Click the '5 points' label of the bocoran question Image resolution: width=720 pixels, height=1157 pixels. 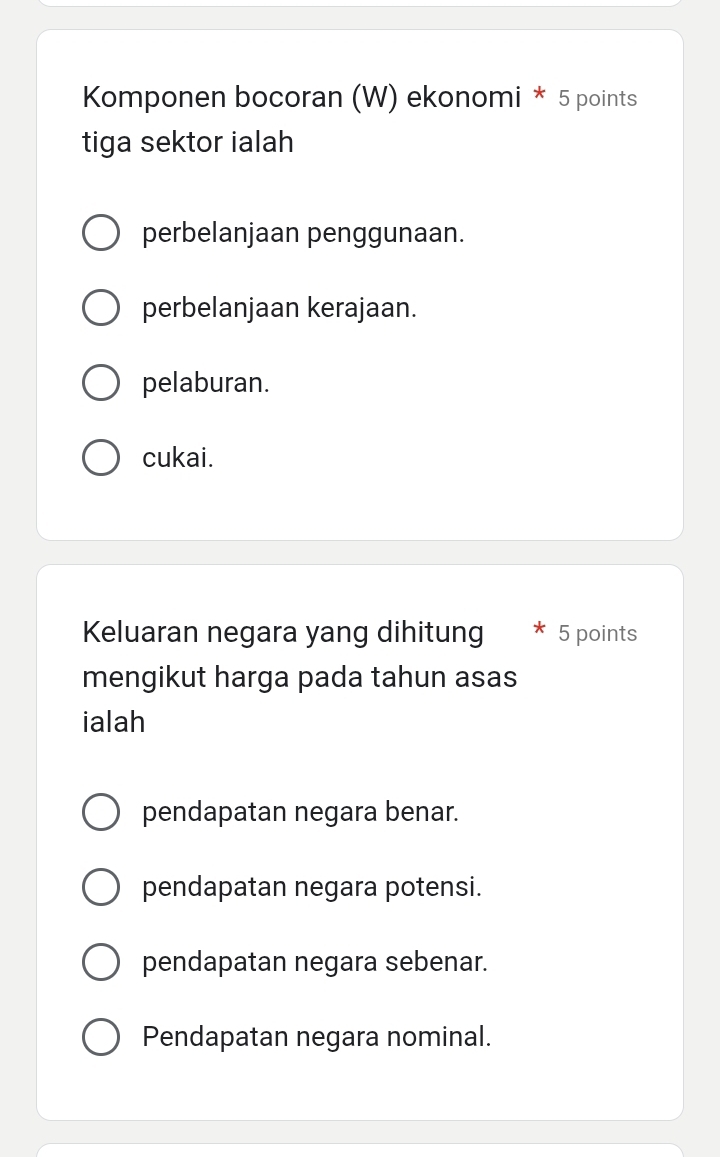point(597,99)
